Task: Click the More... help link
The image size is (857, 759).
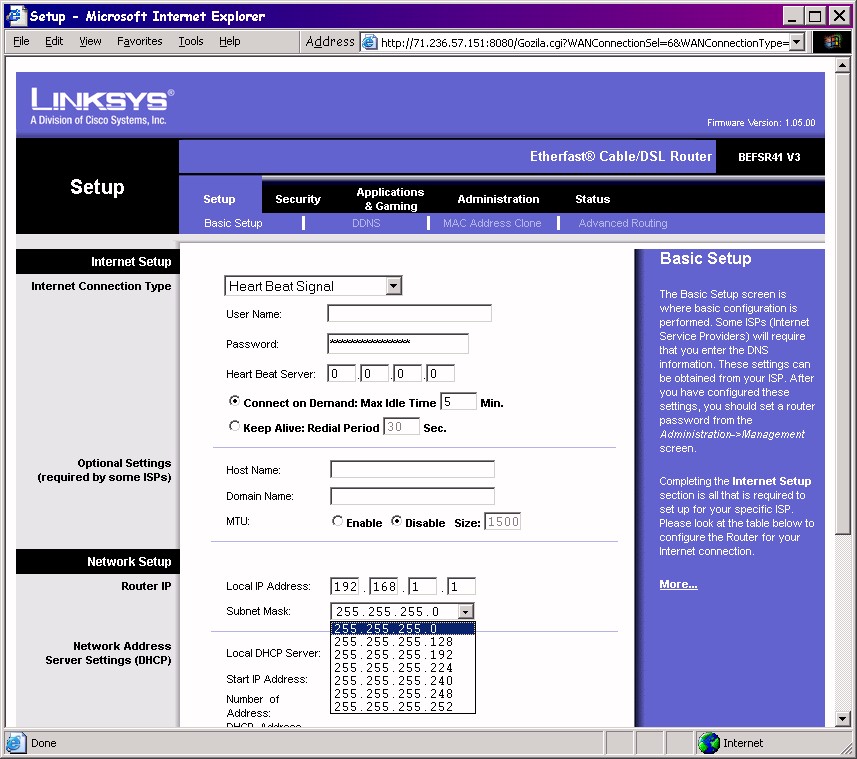Action: click(x=678, y=584)
